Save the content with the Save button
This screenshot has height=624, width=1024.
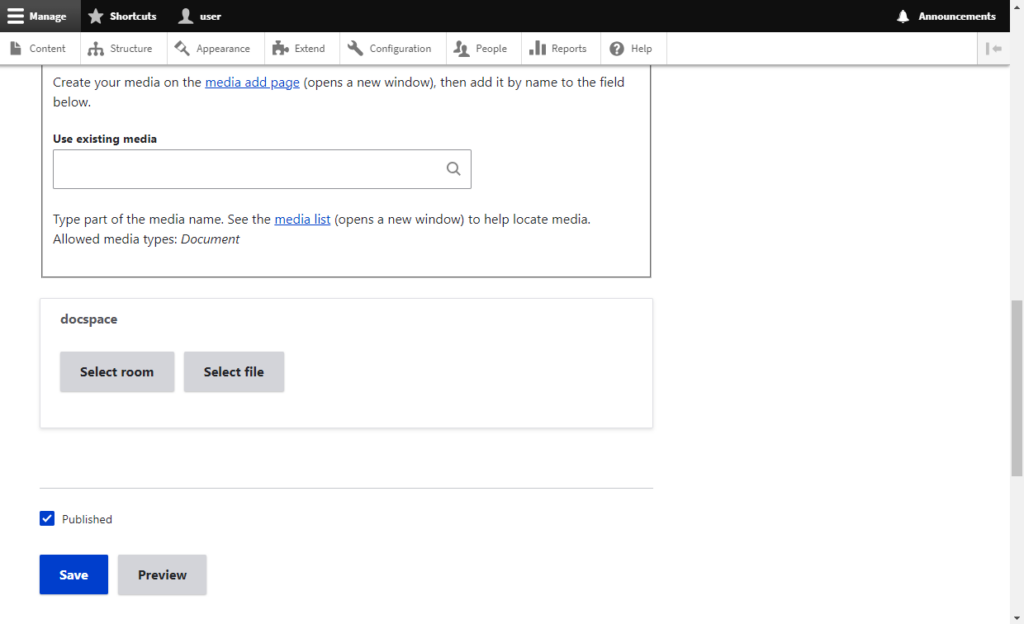(73, 574)
